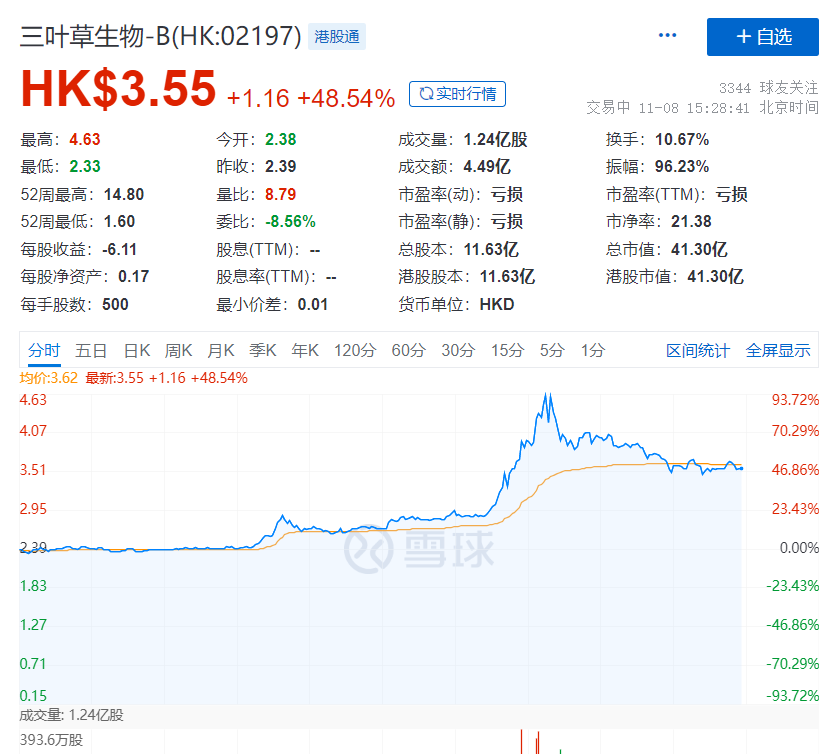The width and height of the screenshot is (840, 754).
Task: Click the HK$3.55 current price
Action: (x=118, y=89)
